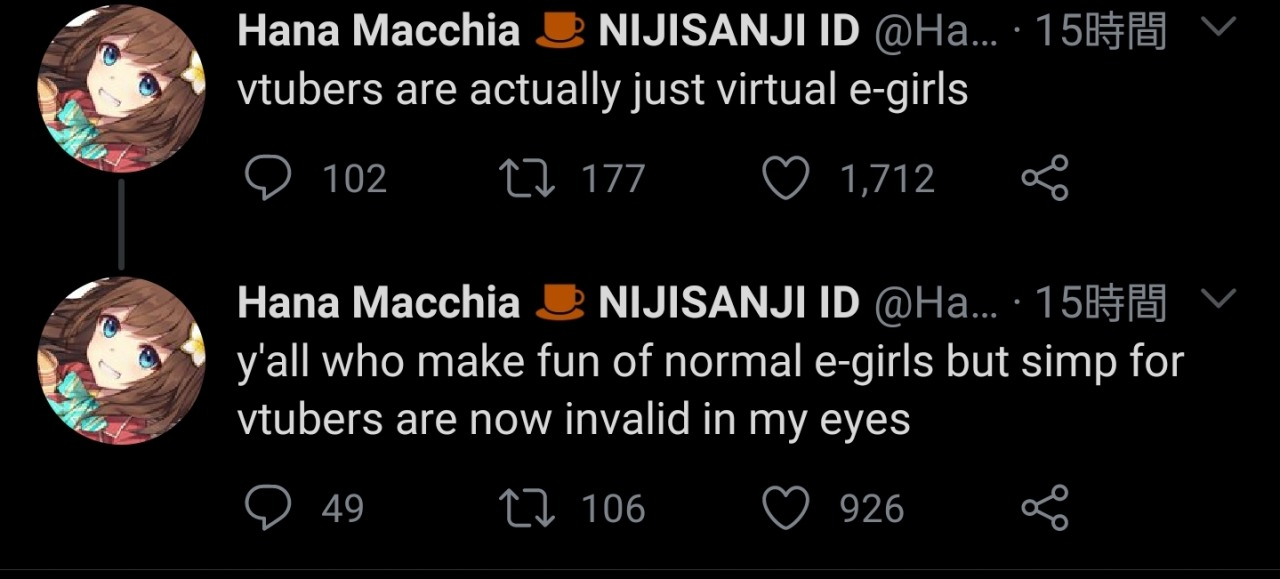Image resolution: width=1280 pixels, height=579 pixels.
Task: Open the 'y'all who make fun' tweet text
Action: tap(710, 391)
